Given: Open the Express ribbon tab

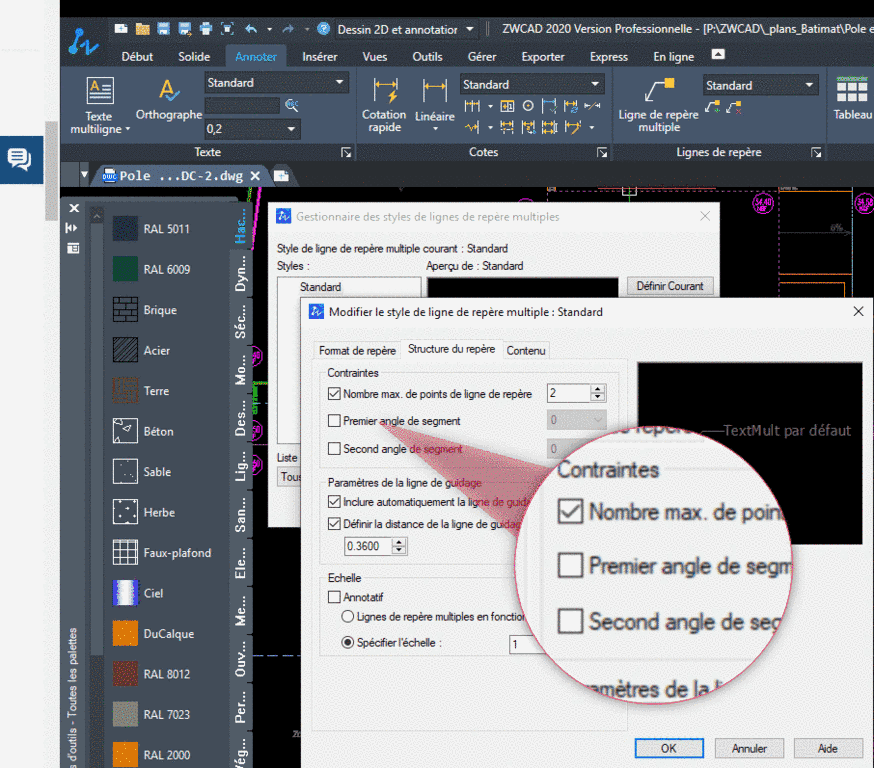Looking at the screenshot, I should (x=609, y=56).
